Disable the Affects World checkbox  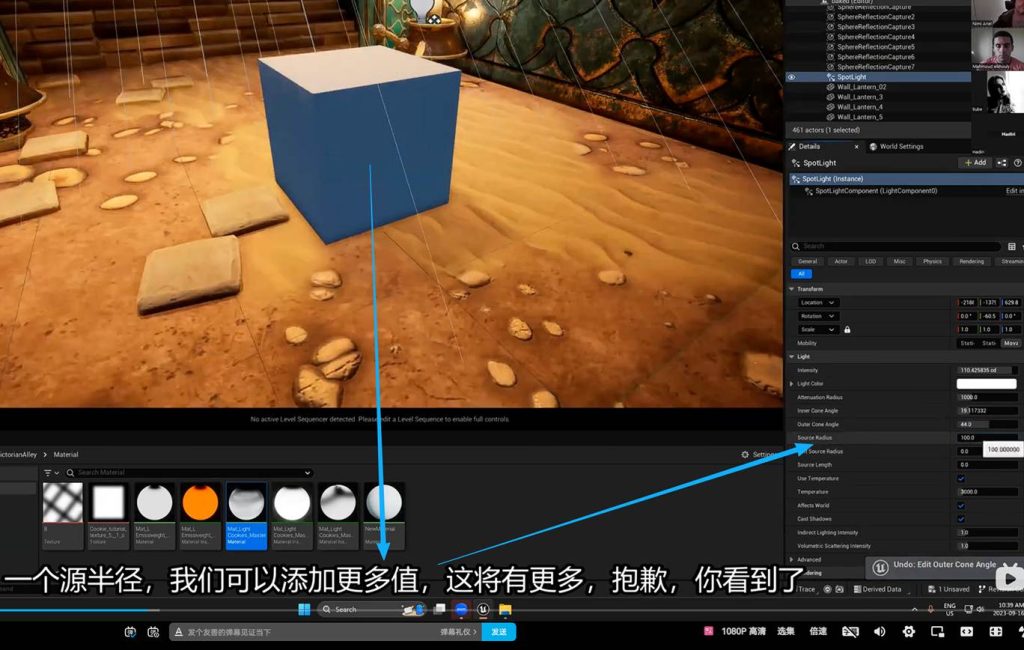coord(961,505)
